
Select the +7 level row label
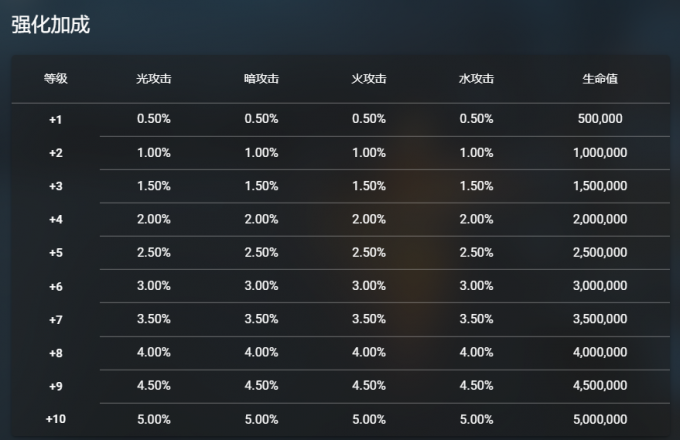[55, 320]
